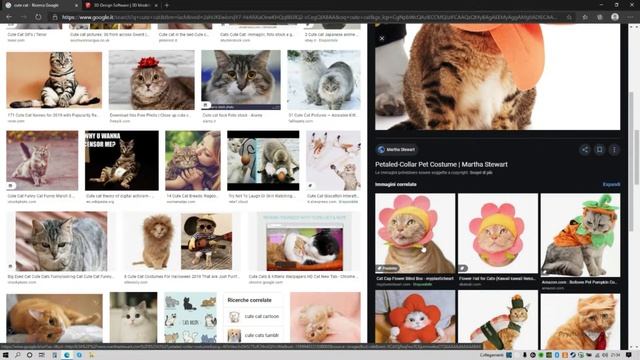
Task: Open cat in lion mane costume thumbnail
Action: (x=154, y=241)
